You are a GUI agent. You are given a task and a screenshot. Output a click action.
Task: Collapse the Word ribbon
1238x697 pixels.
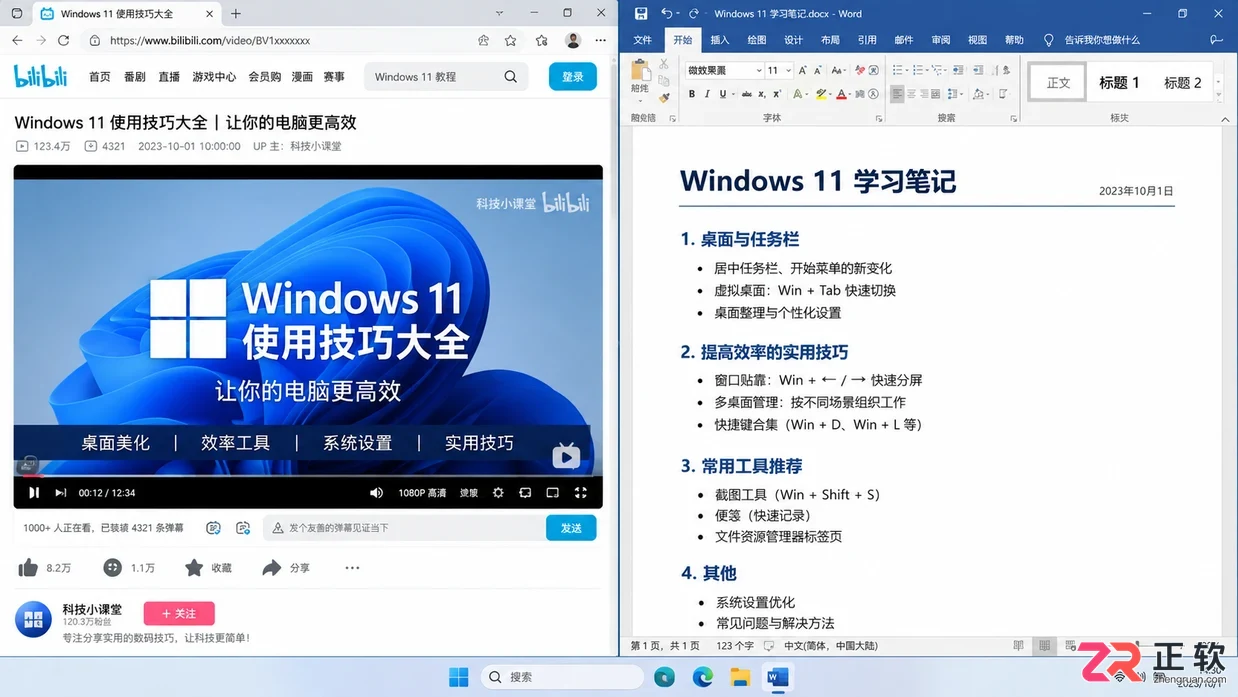1225,119
